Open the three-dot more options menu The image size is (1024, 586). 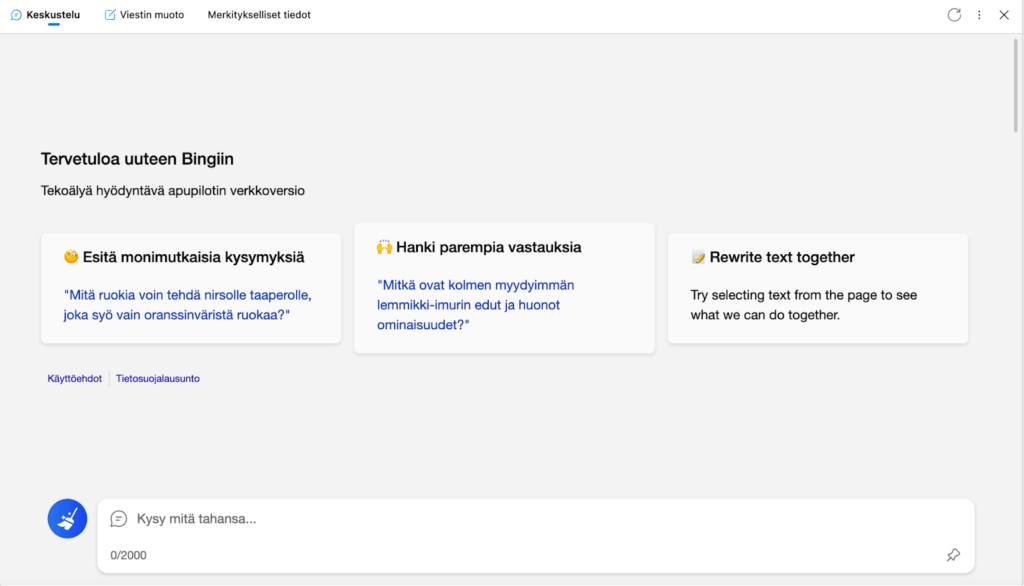click(x=979, y=15)
